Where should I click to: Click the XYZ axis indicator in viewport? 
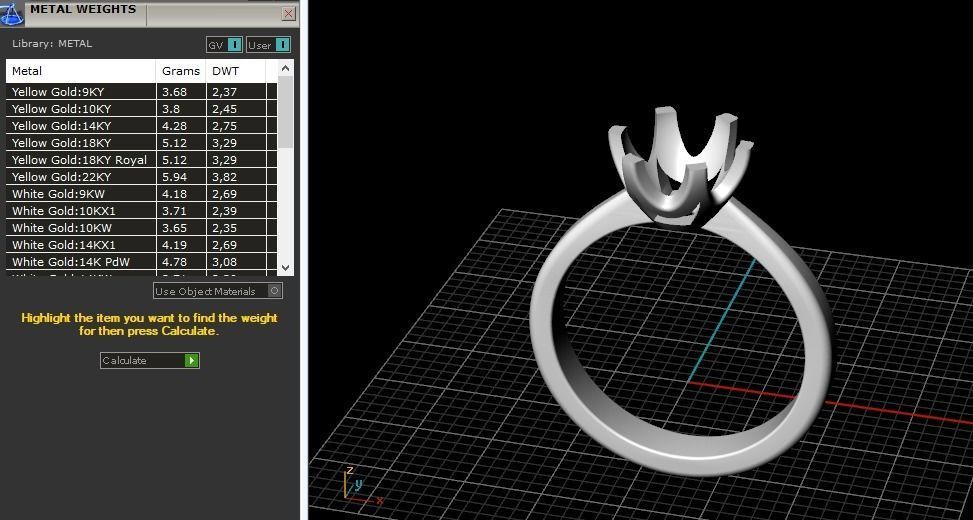362,486
